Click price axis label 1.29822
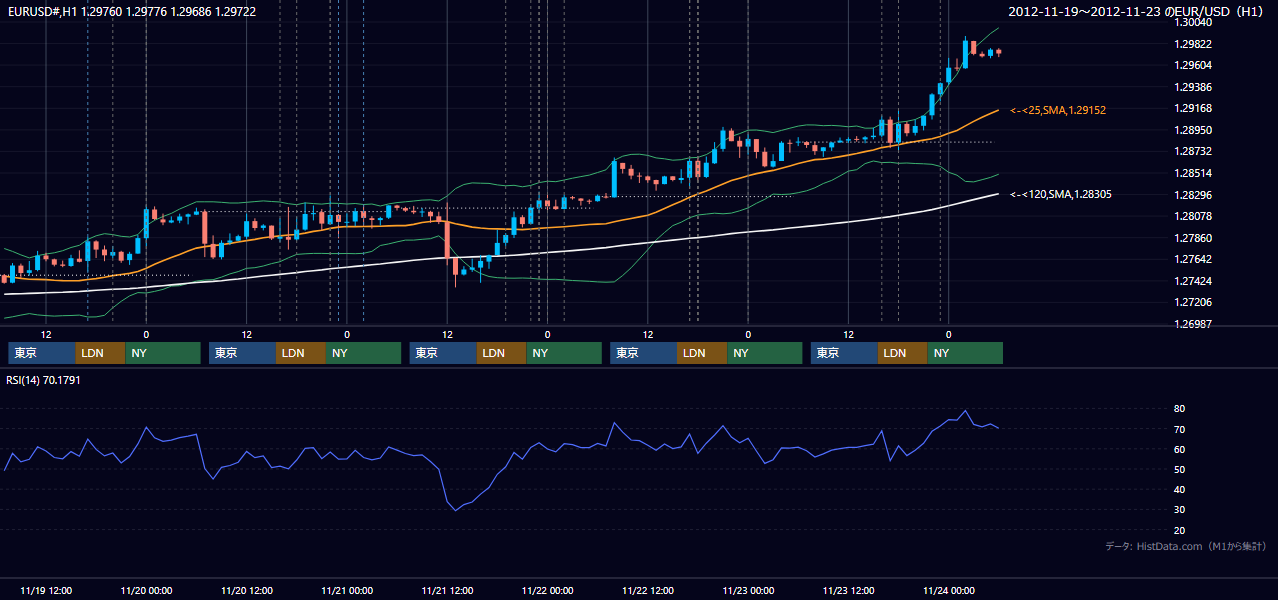The width and height of the screenshot is (1278, 600). click(x=1195, y=44)
